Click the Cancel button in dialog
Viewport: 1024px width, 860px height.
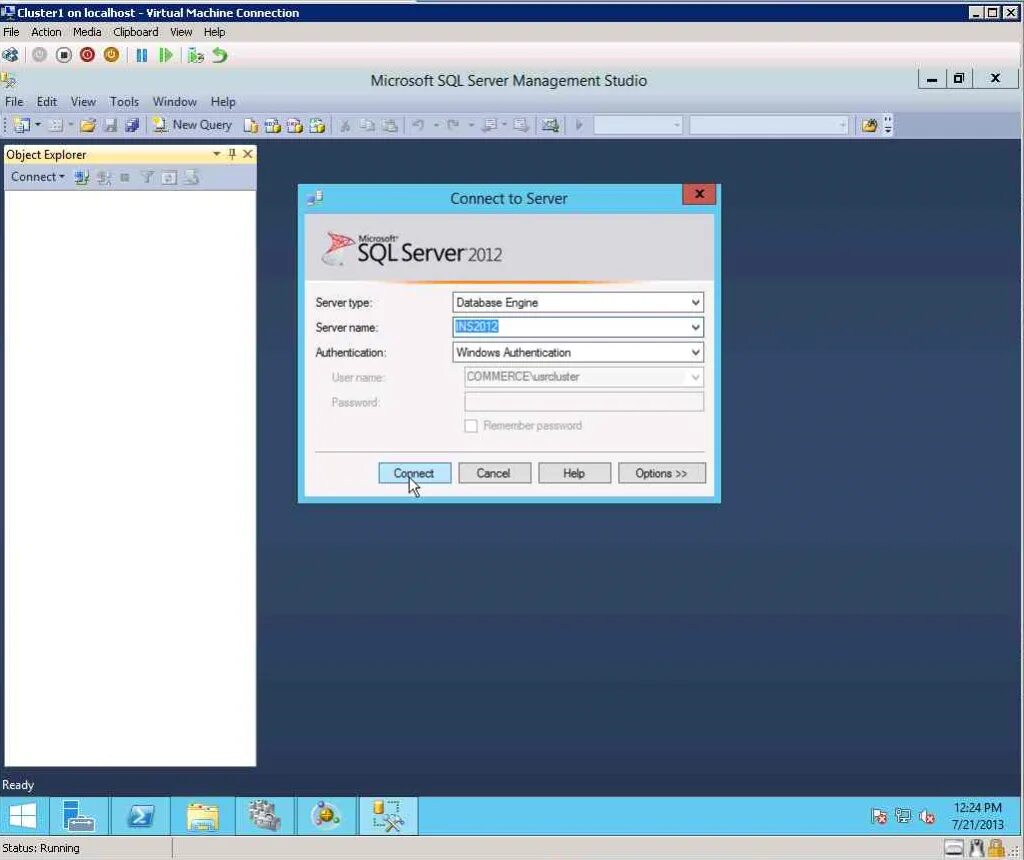[x=494, y=473]
